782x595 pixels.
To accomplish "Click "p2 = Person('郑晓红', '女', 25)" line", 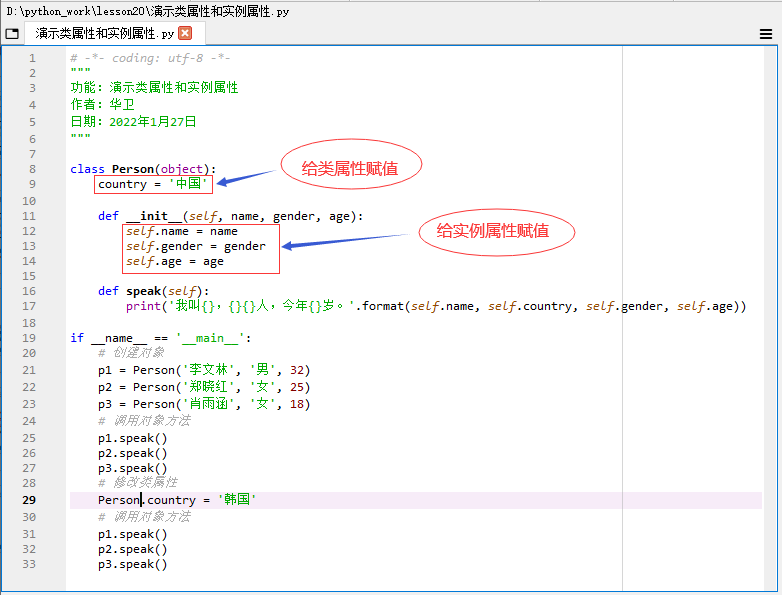I will tap(204, 387).
